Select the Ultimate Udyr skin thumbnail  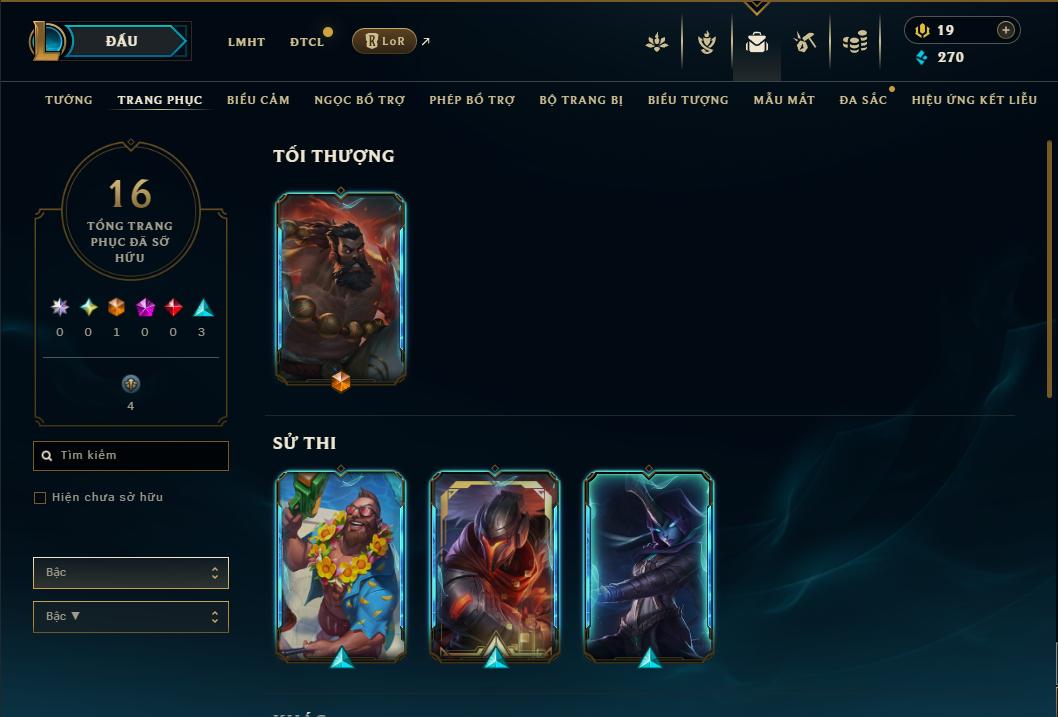point(341,289)
